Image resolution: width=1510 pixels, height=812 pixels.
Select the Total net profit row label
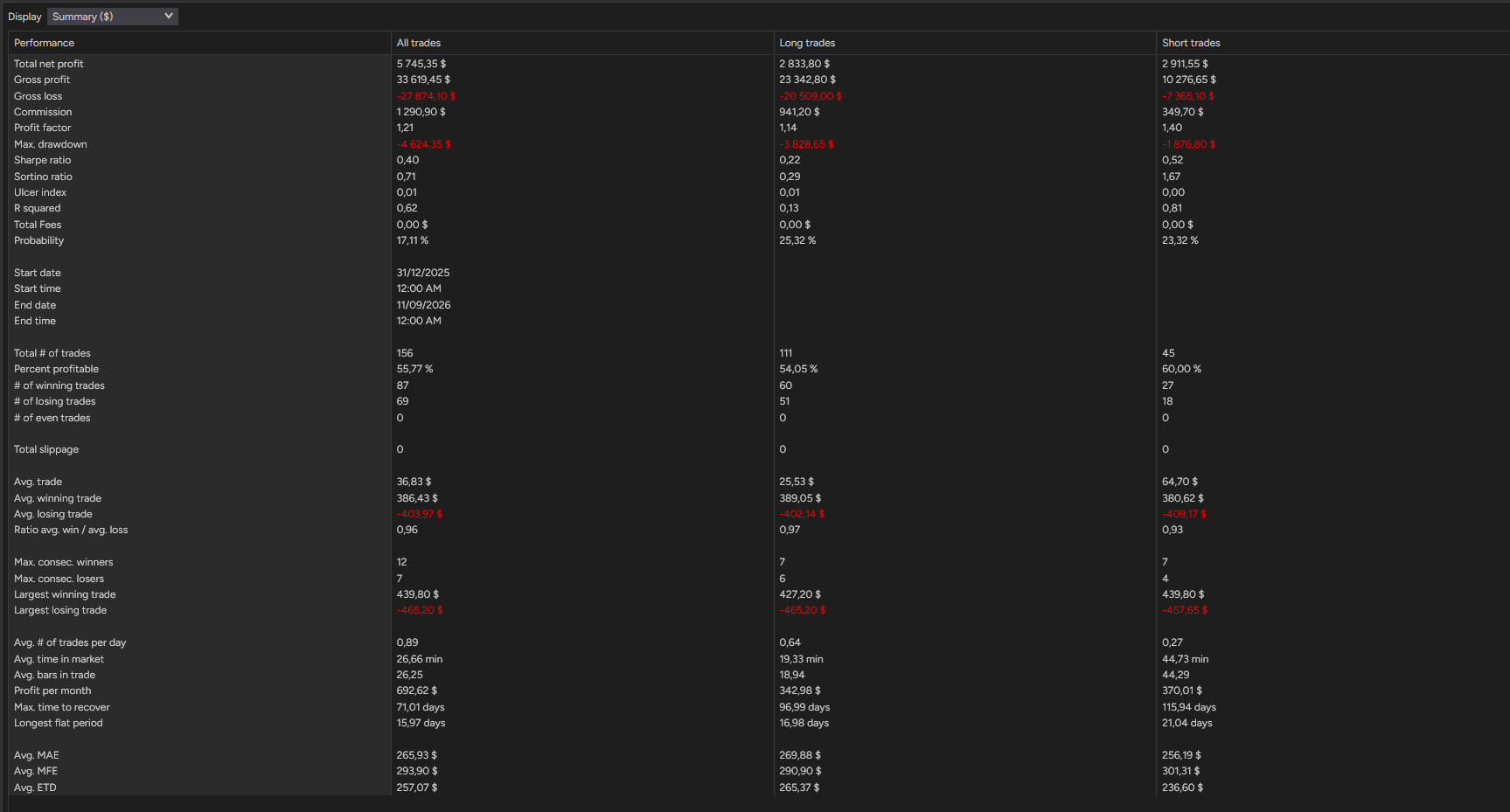pyautogui.click(x=49, y=64)
